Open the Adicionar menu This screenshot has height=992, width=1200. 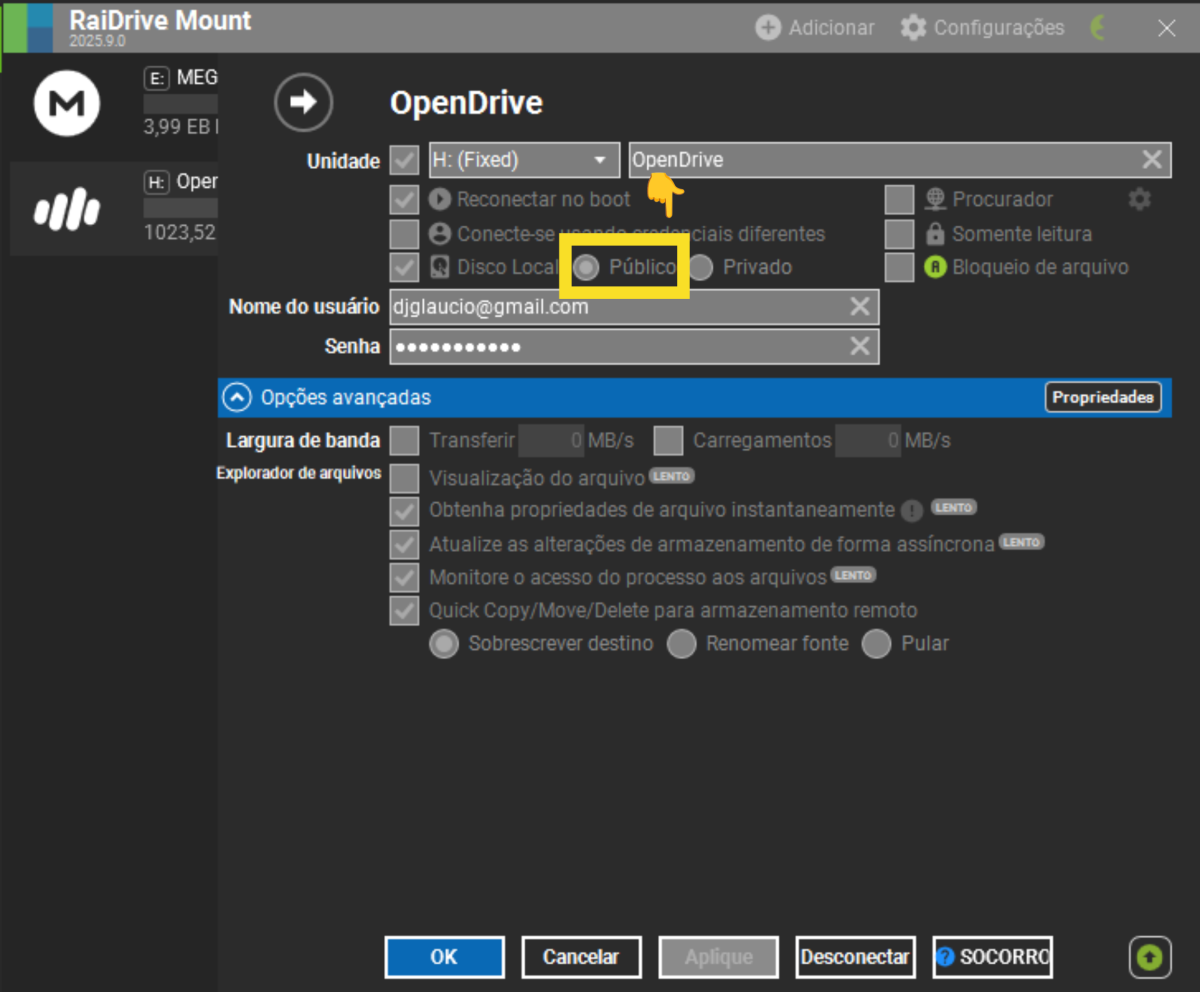coord(814,27)
